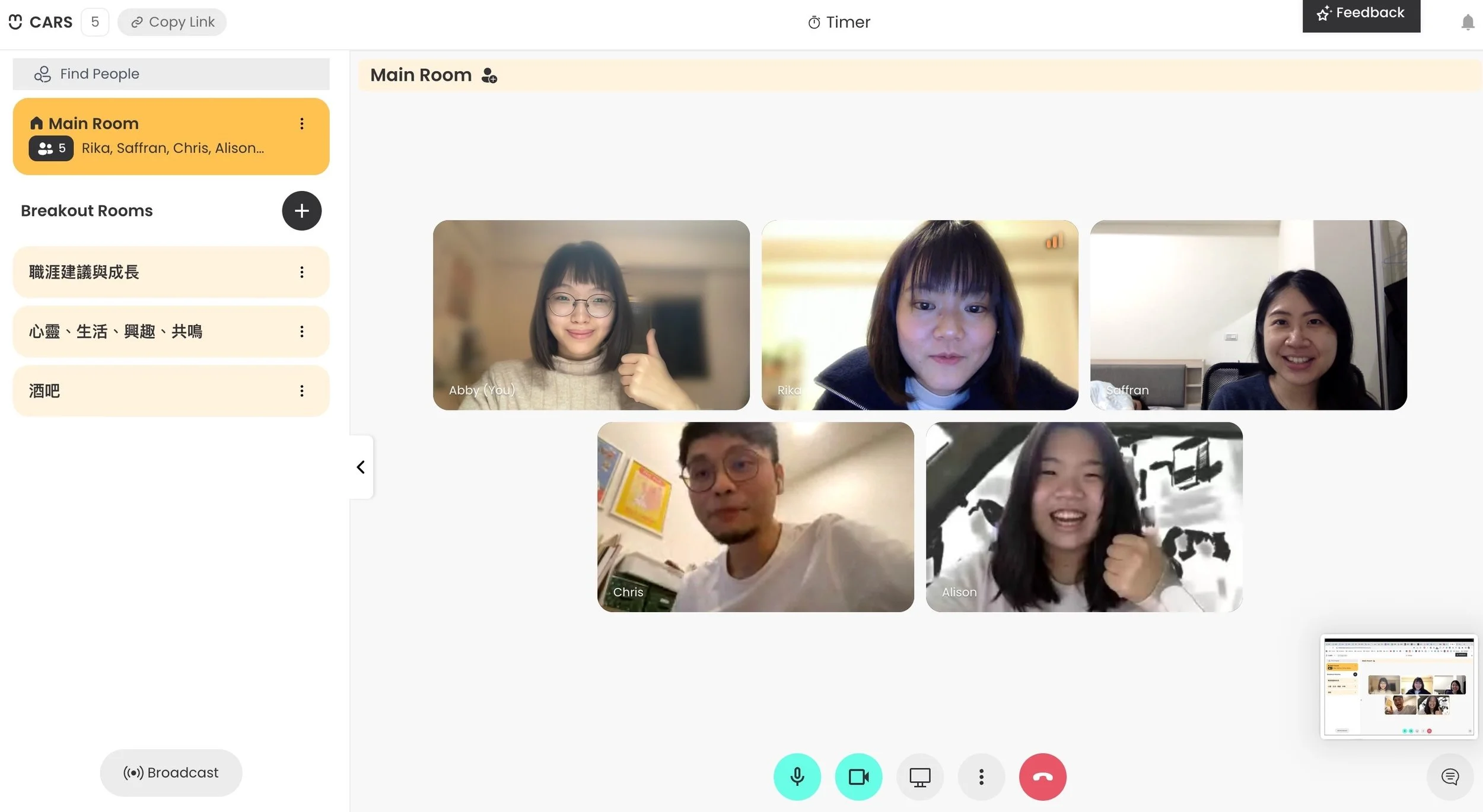1483x812 pixels.
Task: Click the Find People search field
Action: coord(171,74)
